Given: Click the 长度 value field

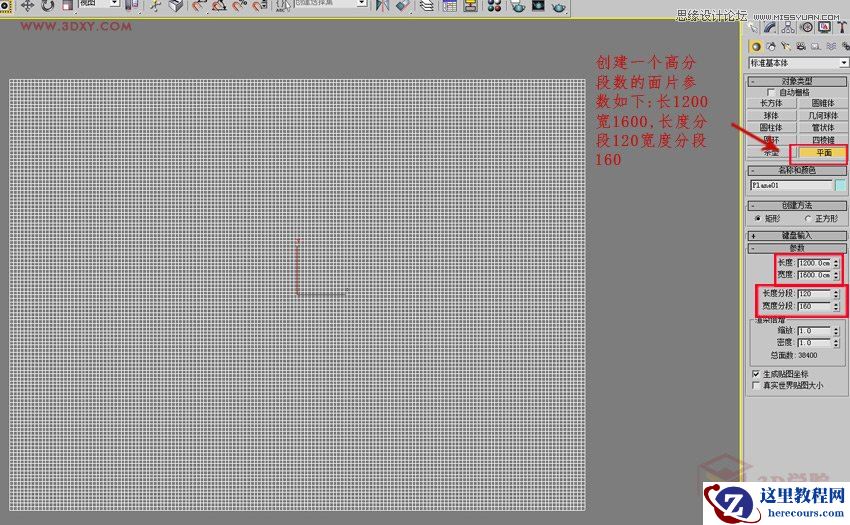Looking at the screenshot, I should 815,263.
